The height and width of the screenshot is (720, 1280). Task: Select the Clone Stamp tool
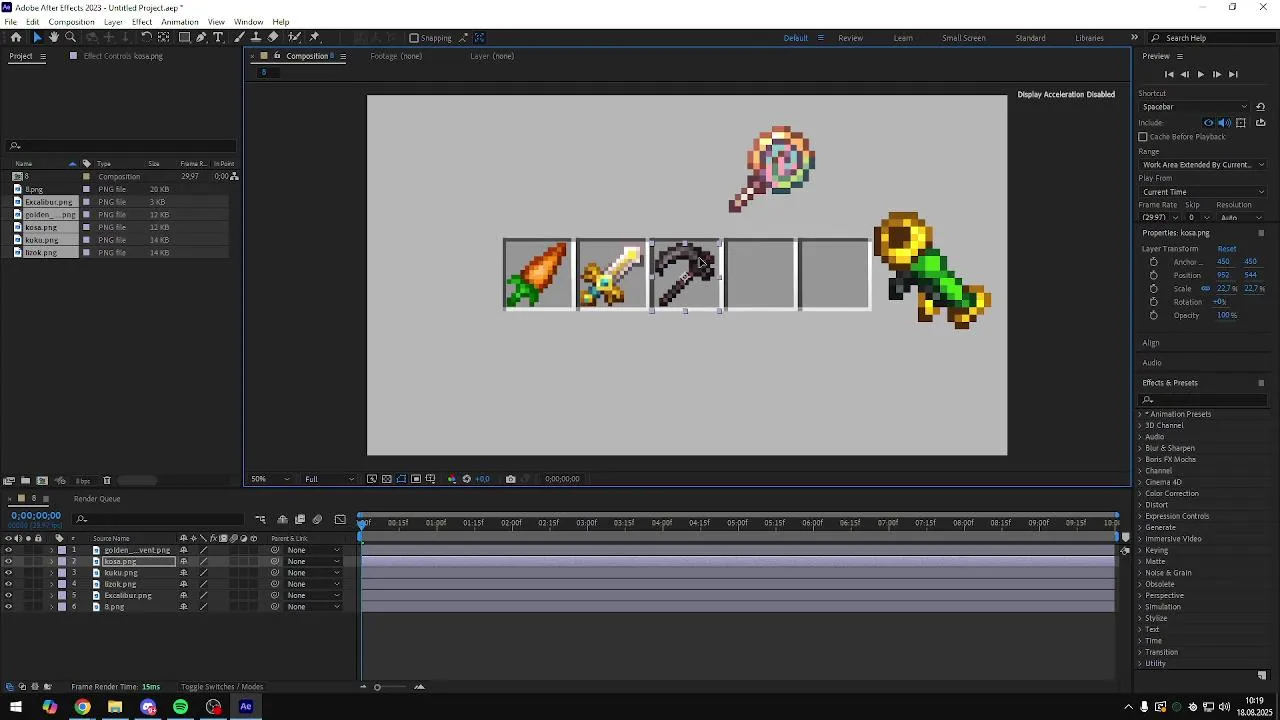pos(256,37)
